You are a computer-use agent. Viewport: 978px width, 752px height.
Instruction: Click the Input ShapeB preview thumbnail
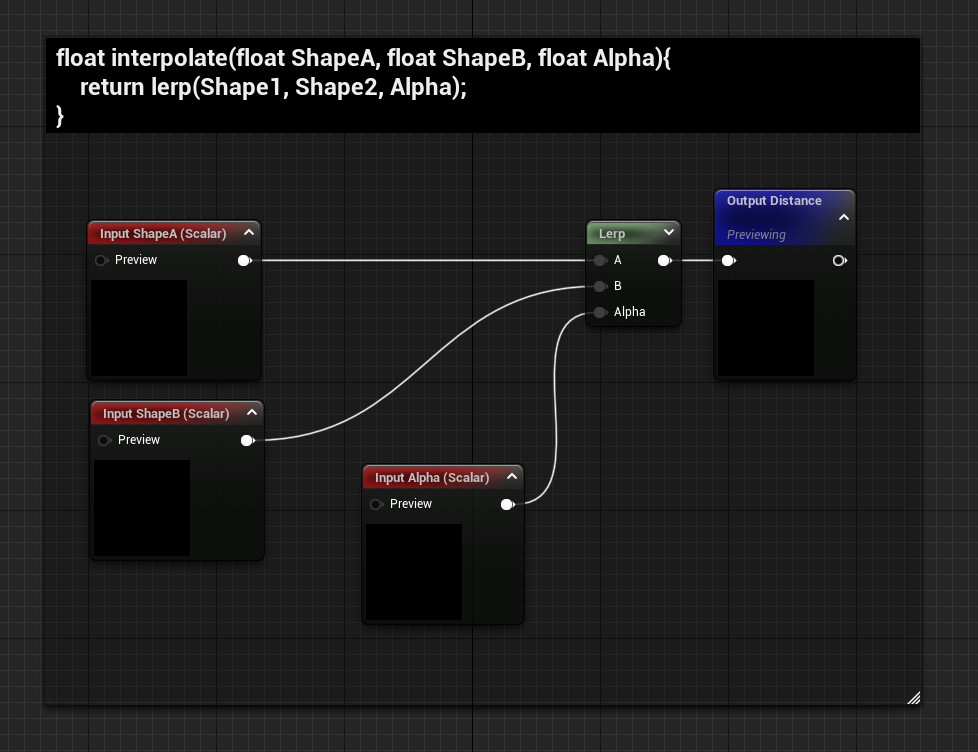point(141,506)
